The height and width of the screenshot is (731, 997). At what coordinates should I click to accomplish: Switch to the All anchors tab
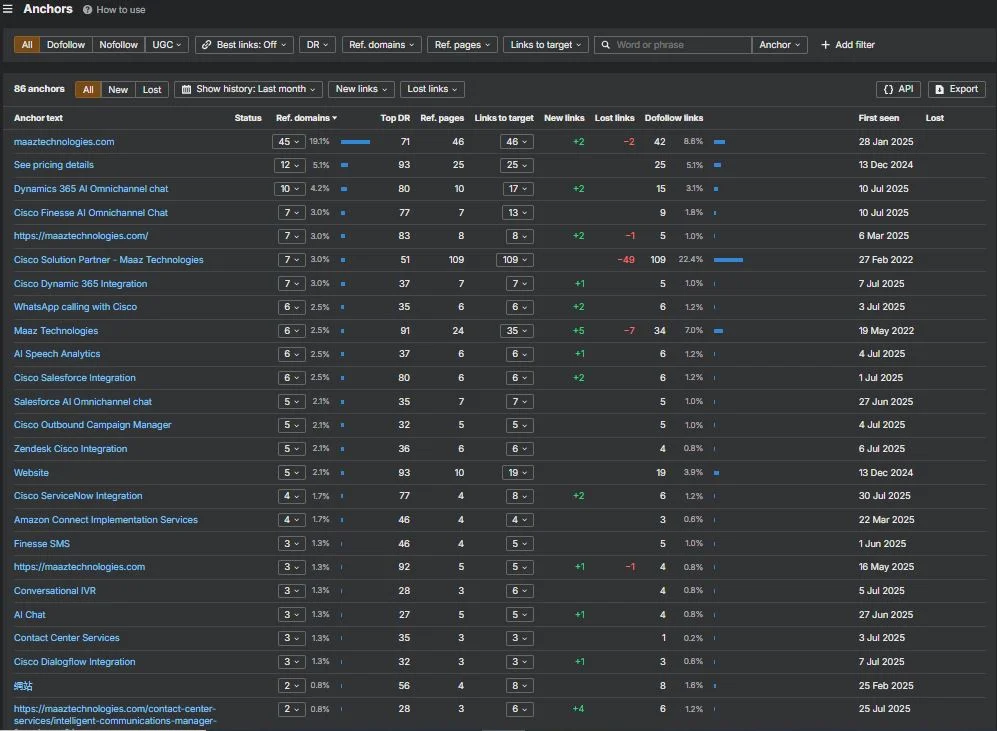tap(88, 89)
